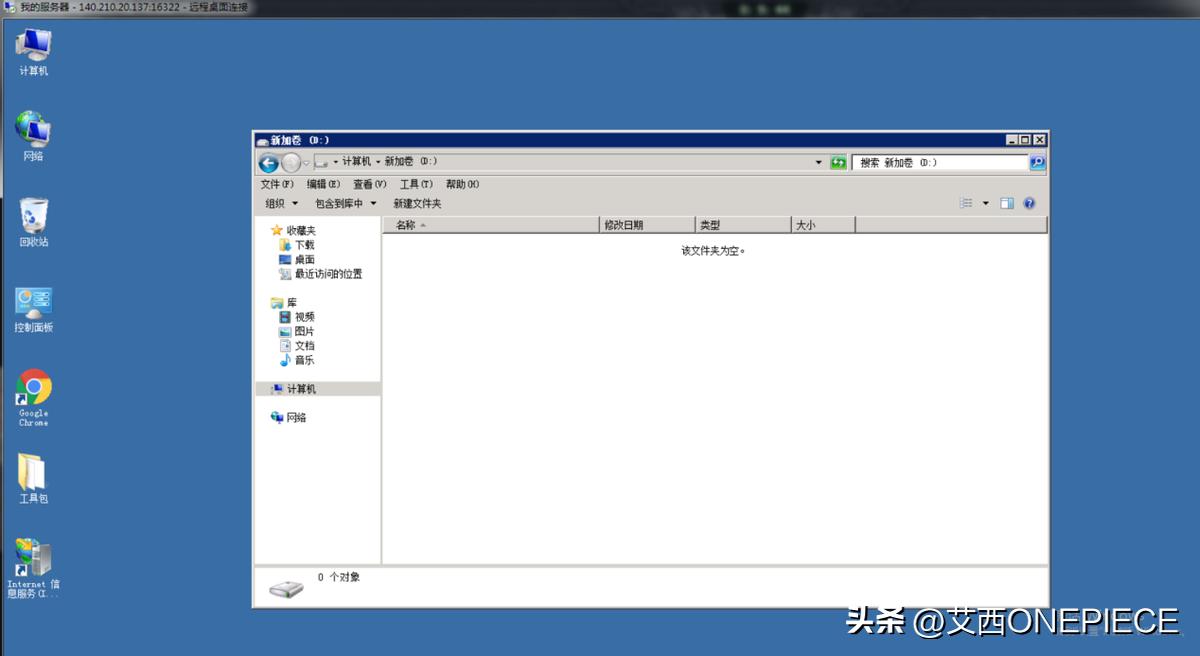The image size is (1200, 656).
Task: Open the 回收站 desktop icon
Action: [33, 218]
